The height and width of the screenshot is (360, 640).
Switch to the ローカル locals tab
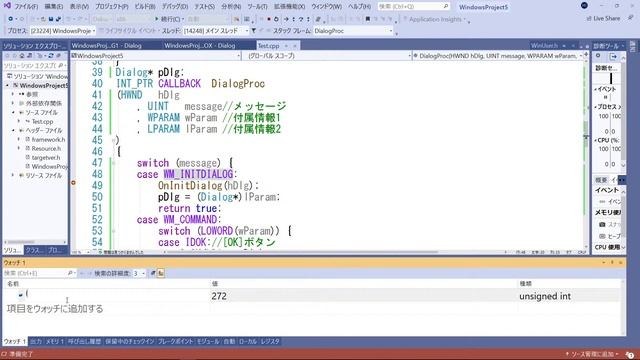pyautogui.click(x=248, y=341)
